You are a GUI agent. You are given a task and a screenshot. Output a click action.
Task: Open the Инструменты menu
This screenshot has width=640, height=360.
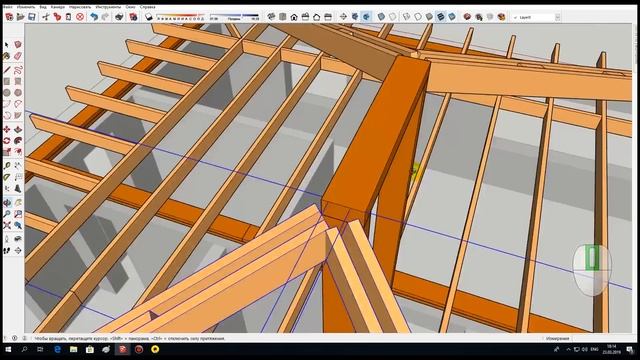click(x=108, y=7)
